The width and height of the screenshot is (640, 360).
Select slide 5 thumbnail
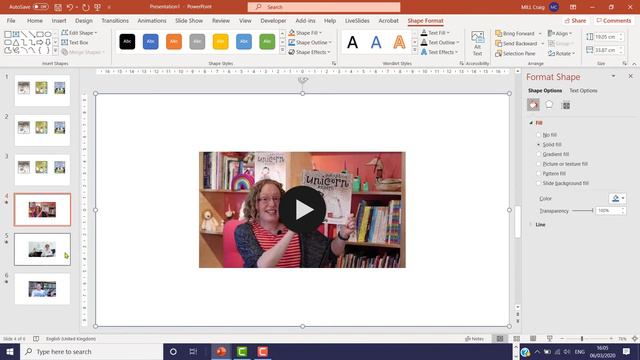pos(42,249)
